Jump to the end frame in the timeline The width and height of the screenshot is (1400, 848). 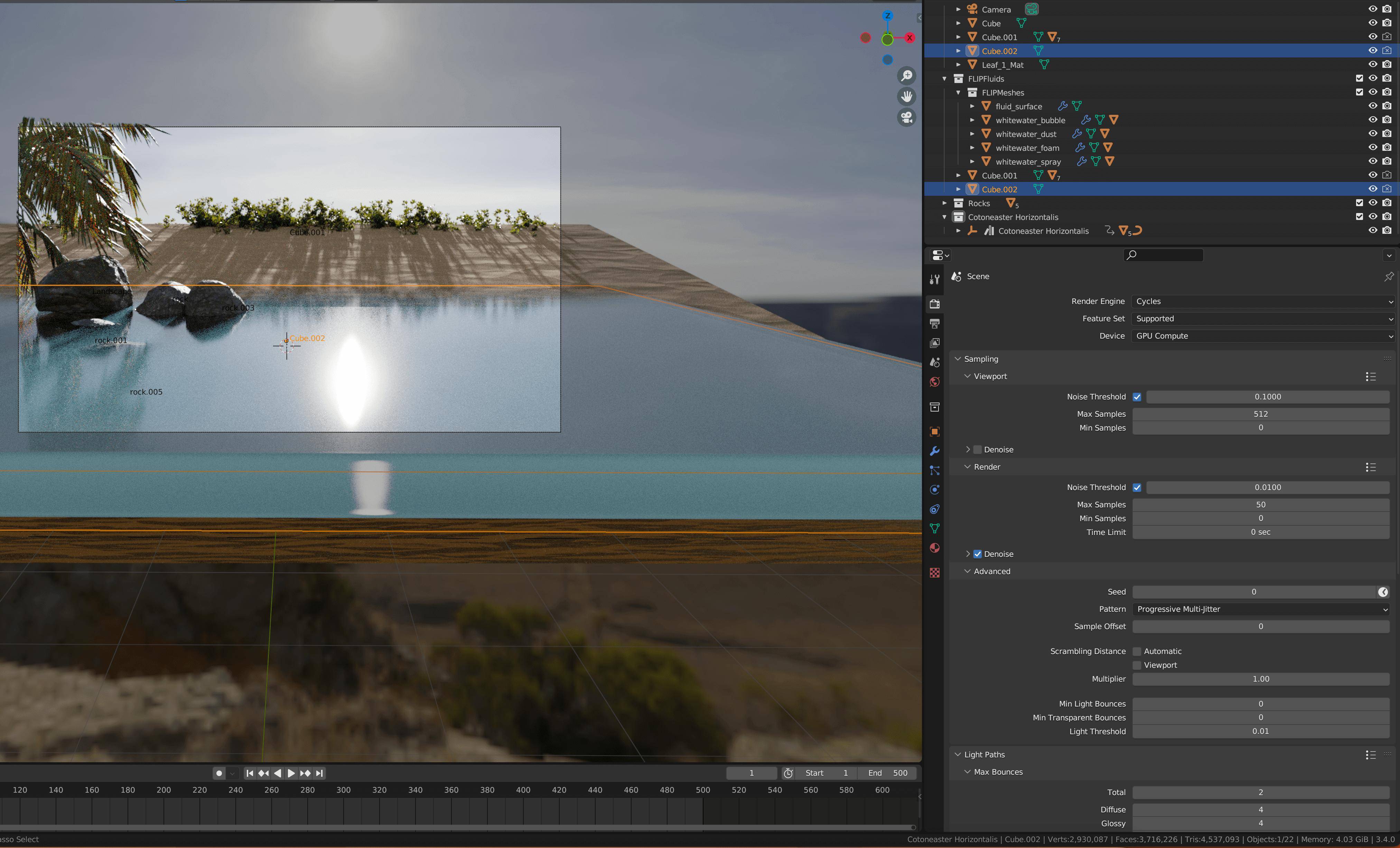(319, 773)
